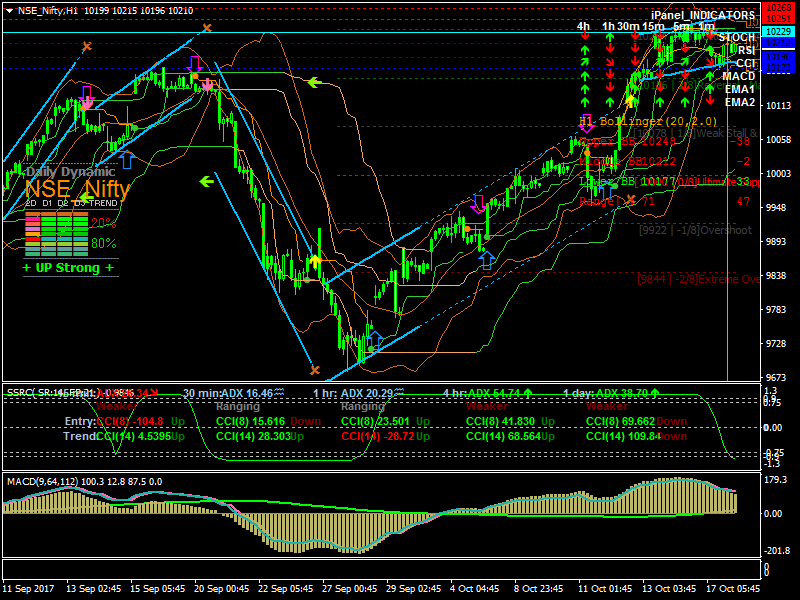Click the 10212 blue price label
Screen dimensions: 800x600
778,43
